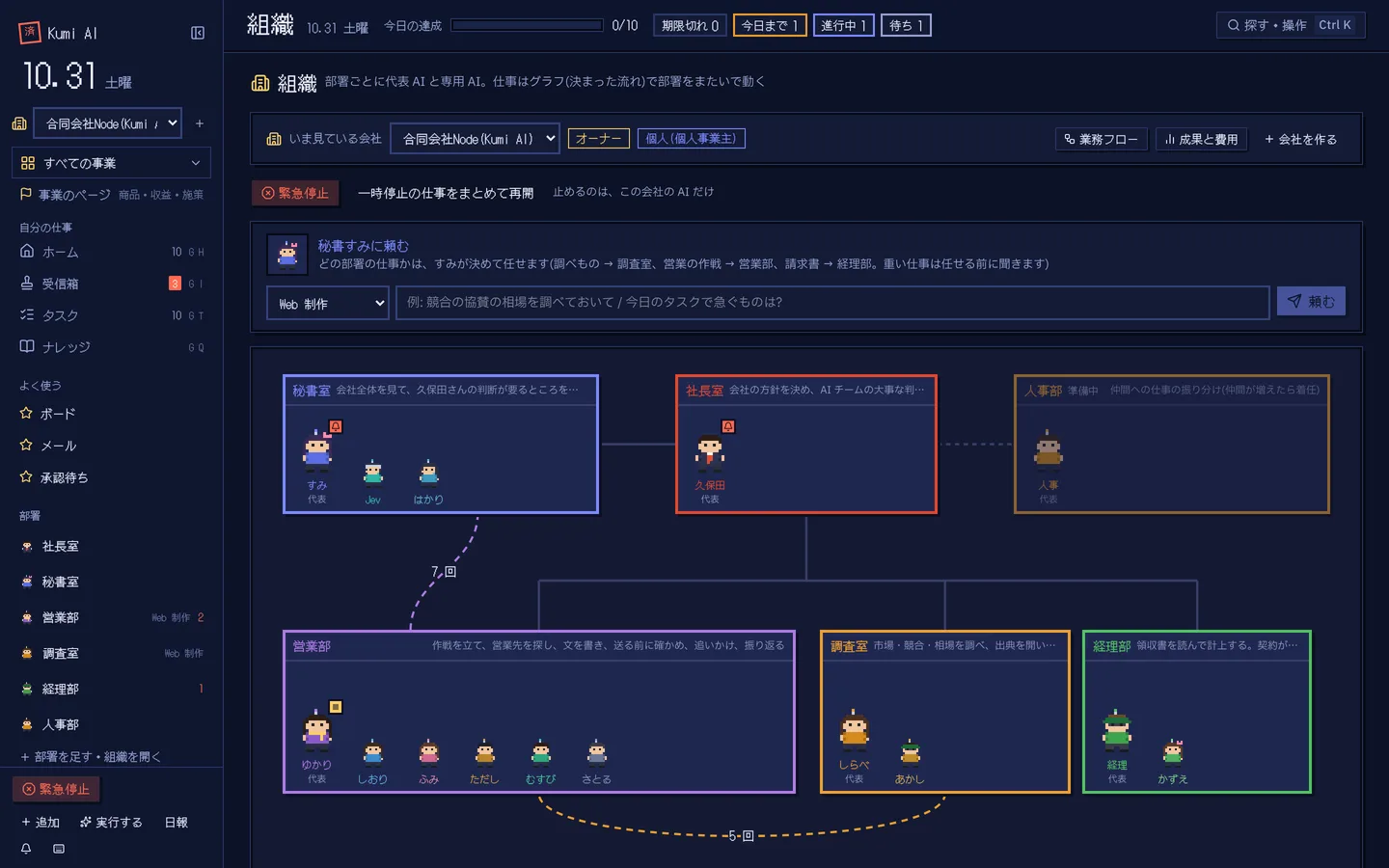Open ナレッジ in the sidebar
Viewport: 1389px width, 868px height.
click(111, 347)
